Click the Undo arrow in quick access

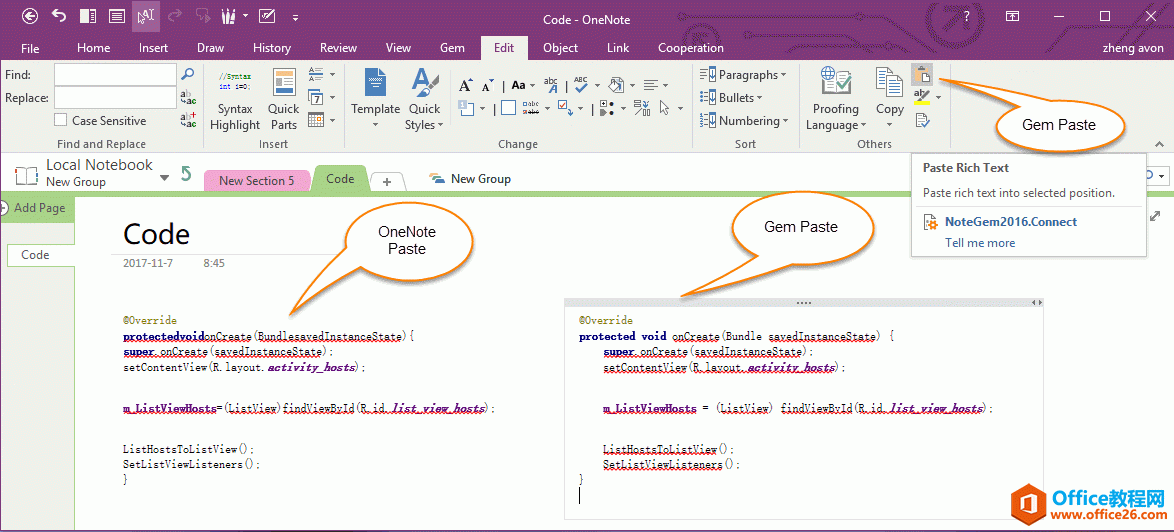coord(59,16)
